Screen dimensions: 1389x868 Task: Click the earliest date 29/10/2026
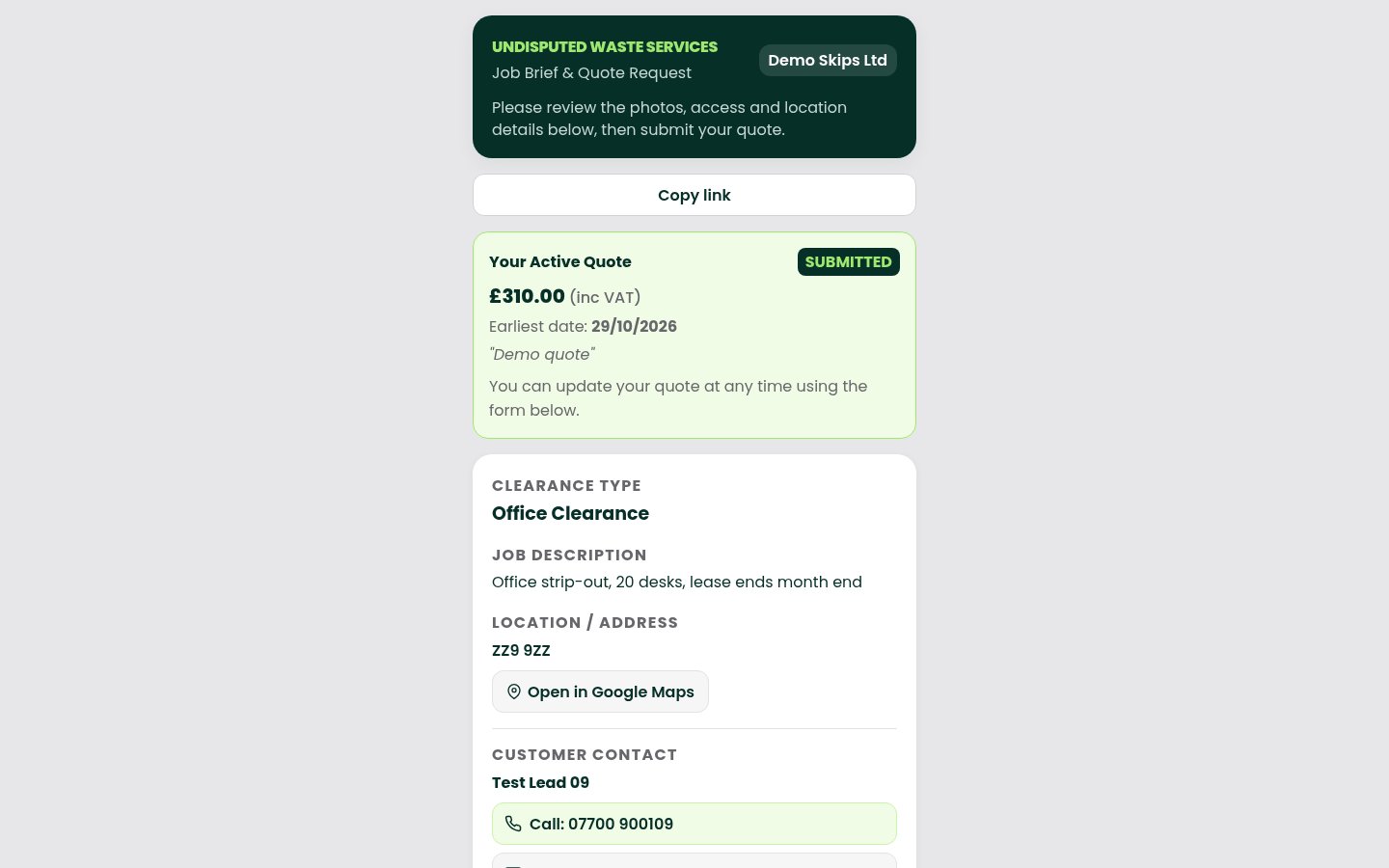pos(634,326)
